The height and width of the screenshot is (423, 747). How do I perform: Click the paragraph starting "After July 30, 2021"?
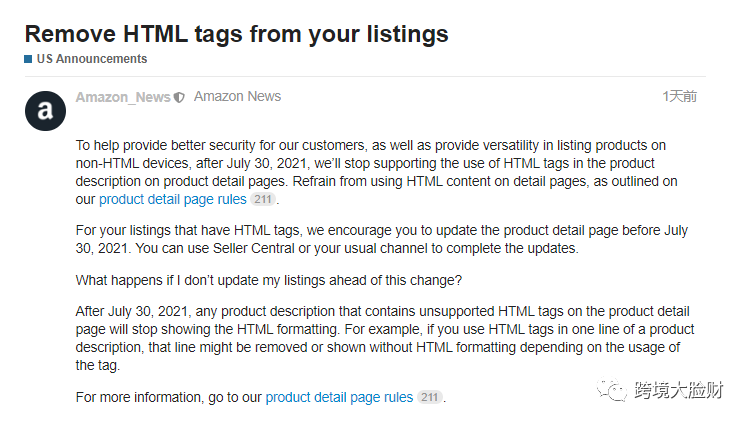380,338
